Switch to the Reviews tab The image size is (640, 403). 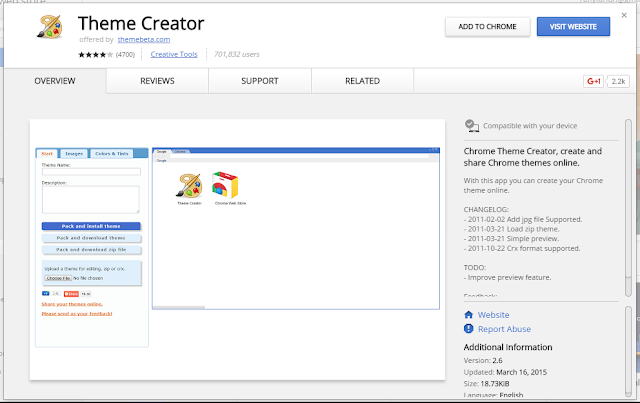coord(157,81)
